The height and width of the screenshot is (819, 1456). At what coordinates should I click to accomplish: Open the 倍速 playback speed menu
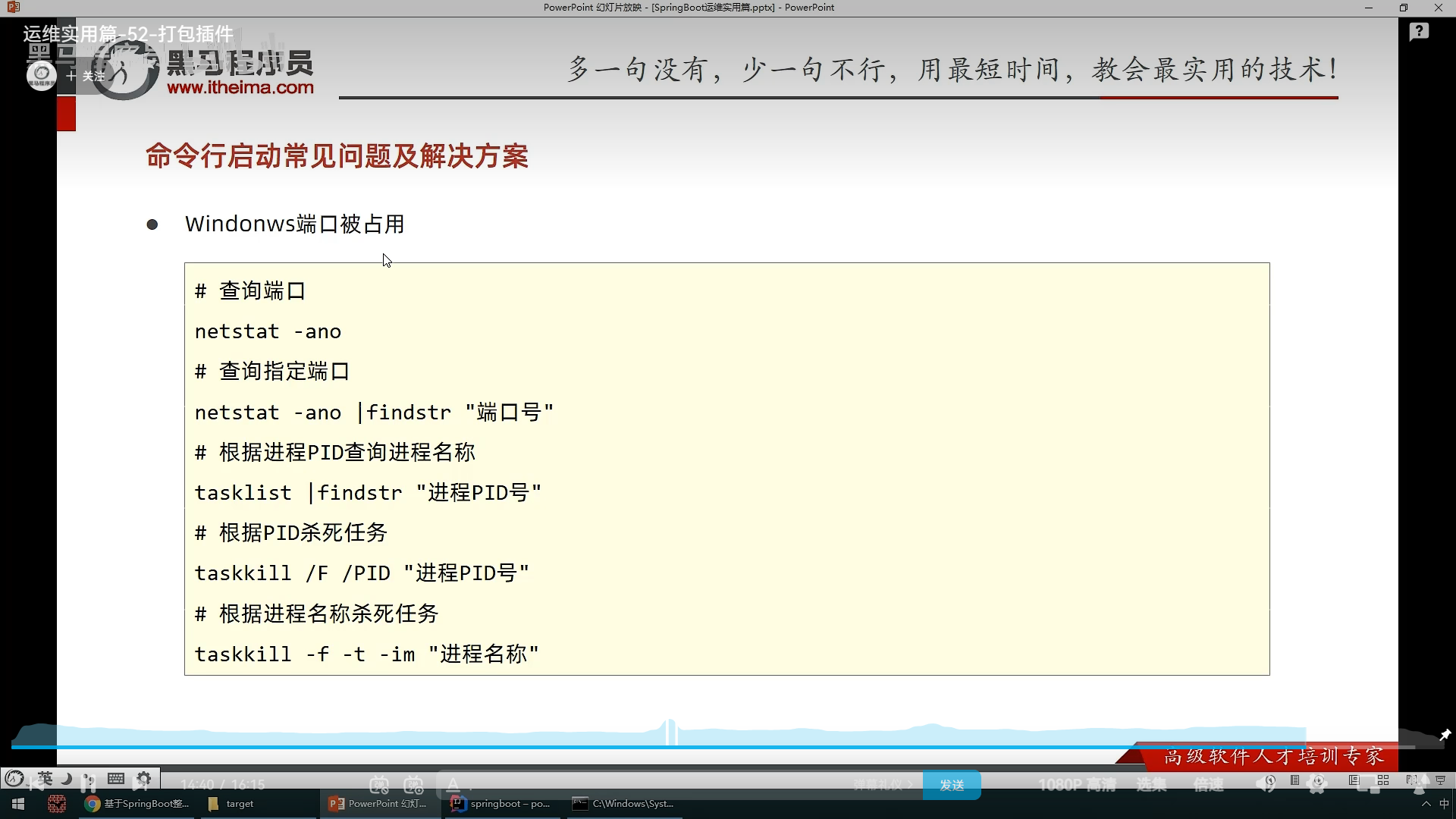pos(1209,785)
